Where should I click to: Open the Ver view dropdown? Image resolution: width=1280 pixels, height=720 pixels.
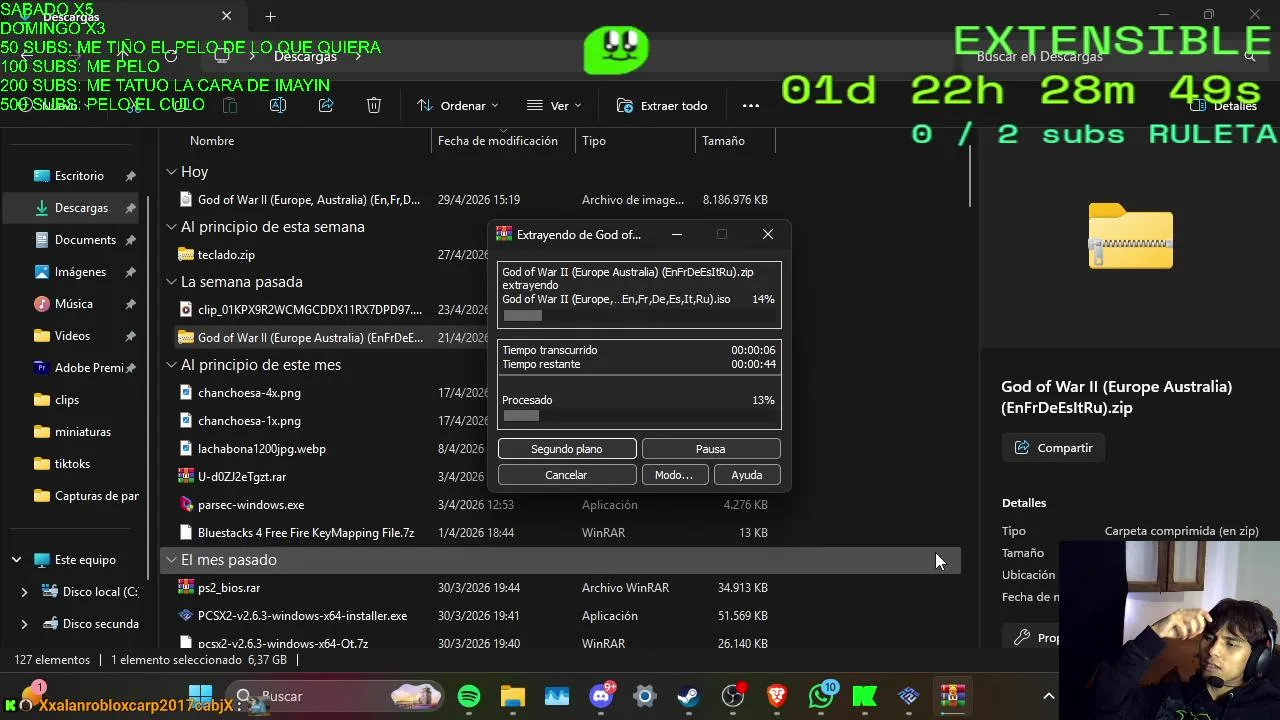pyautogui.click(x=554, y=105)
